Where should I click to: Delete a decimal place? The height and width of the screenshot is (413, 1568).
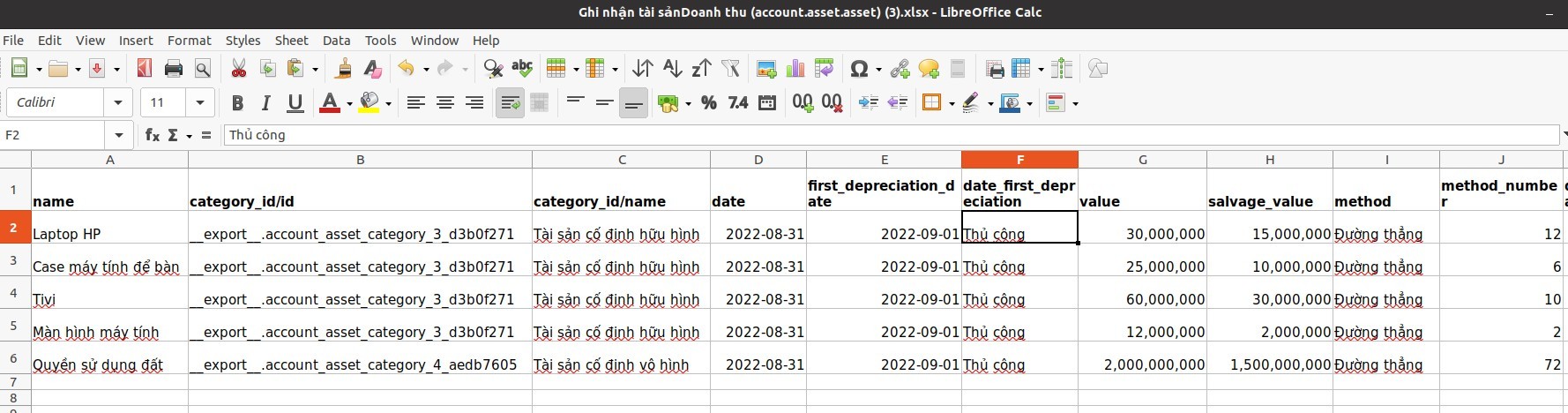tap(832, 103)
